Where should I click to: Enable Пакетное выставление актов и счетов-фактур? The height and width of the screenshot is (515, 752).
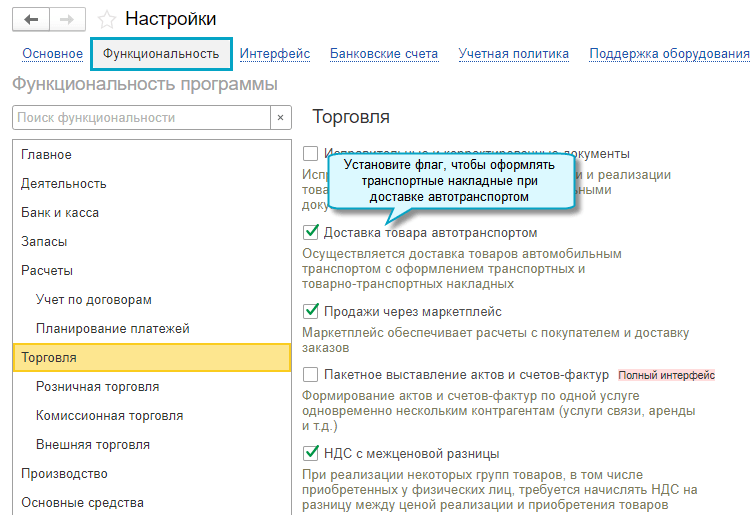(311, 375)
